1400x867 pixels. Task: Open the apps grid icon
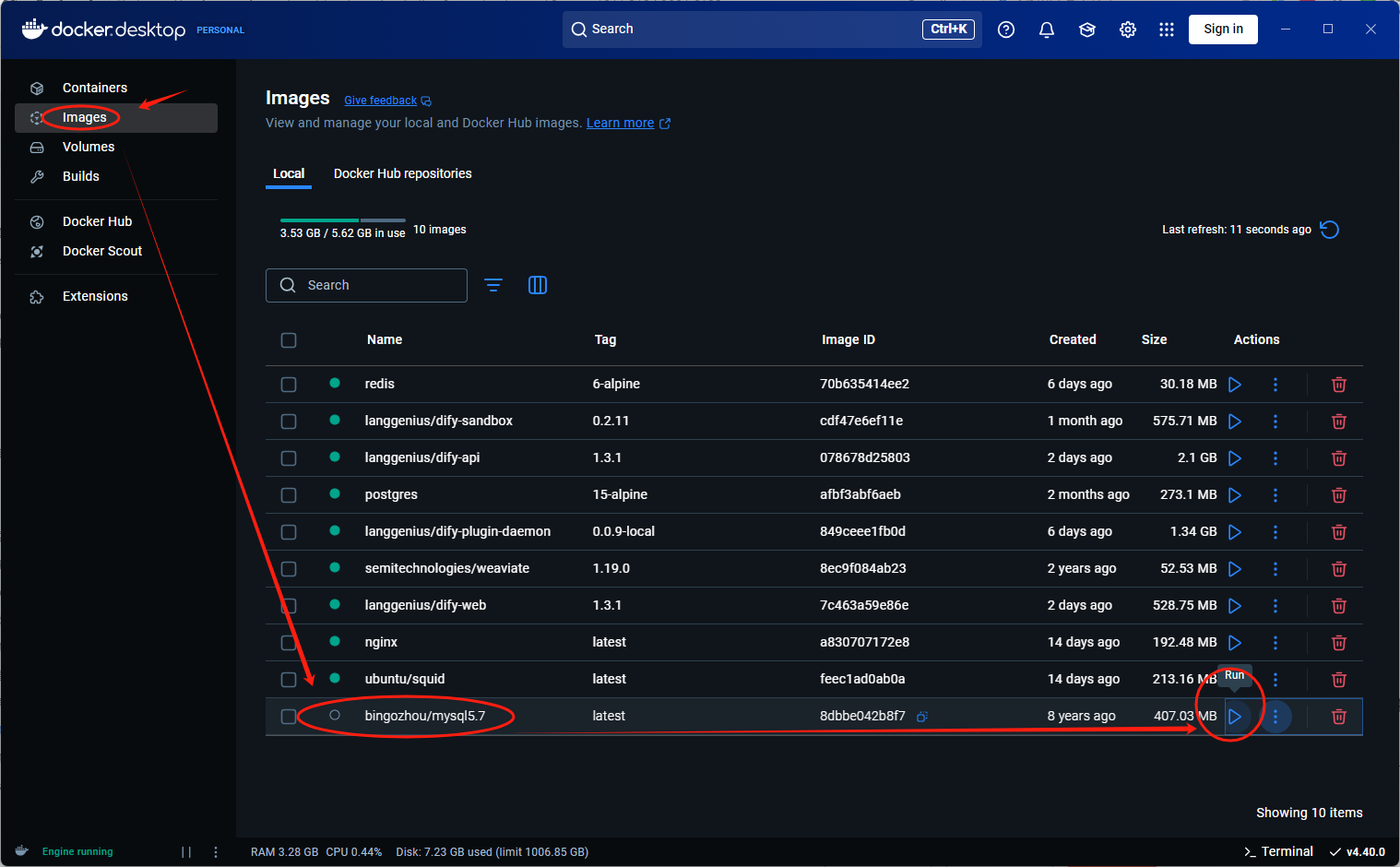[x=1167, y=30]
